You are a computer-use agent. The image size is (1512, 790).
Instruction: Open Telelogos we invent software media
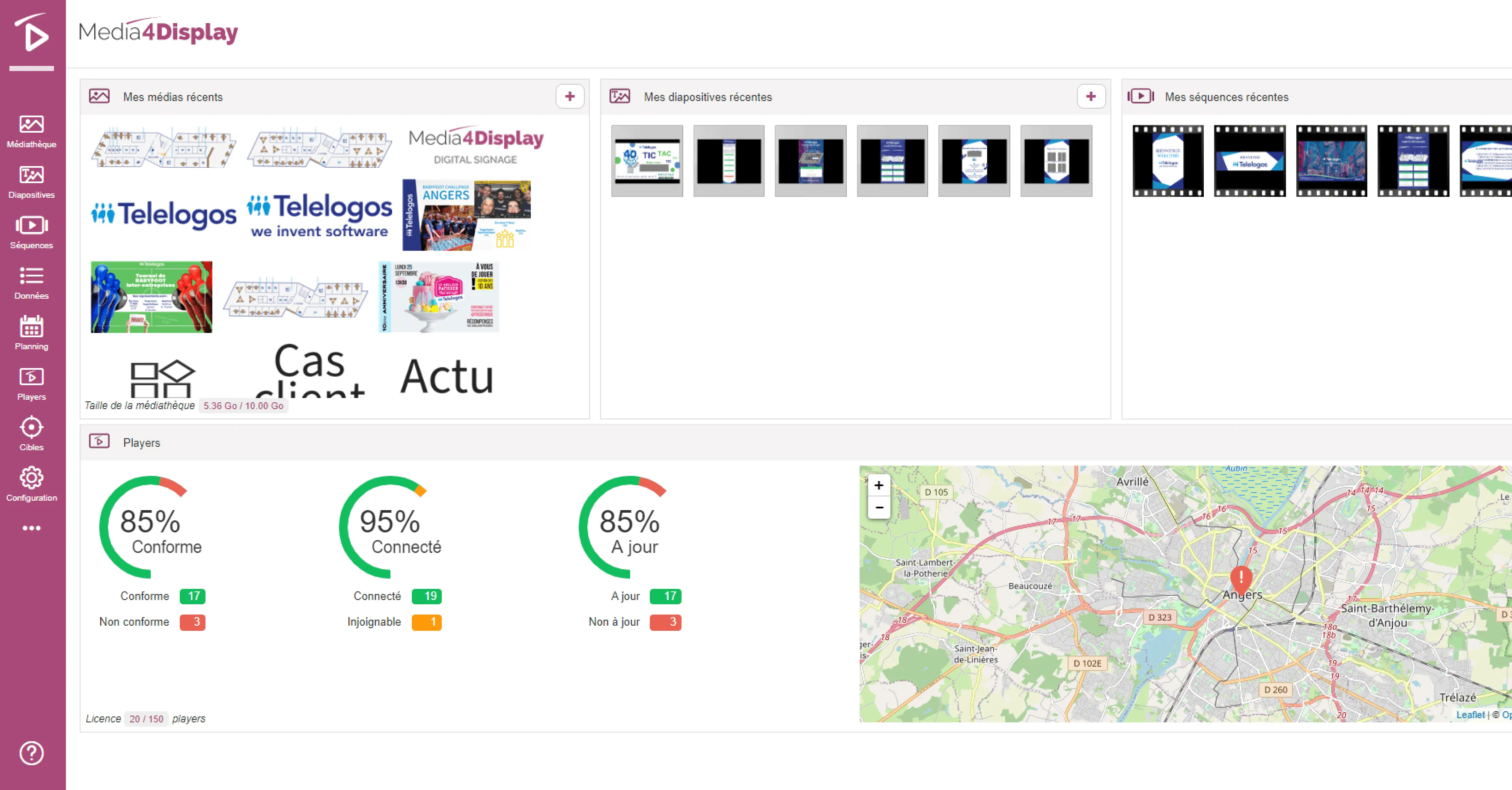(x=319, y=215)
